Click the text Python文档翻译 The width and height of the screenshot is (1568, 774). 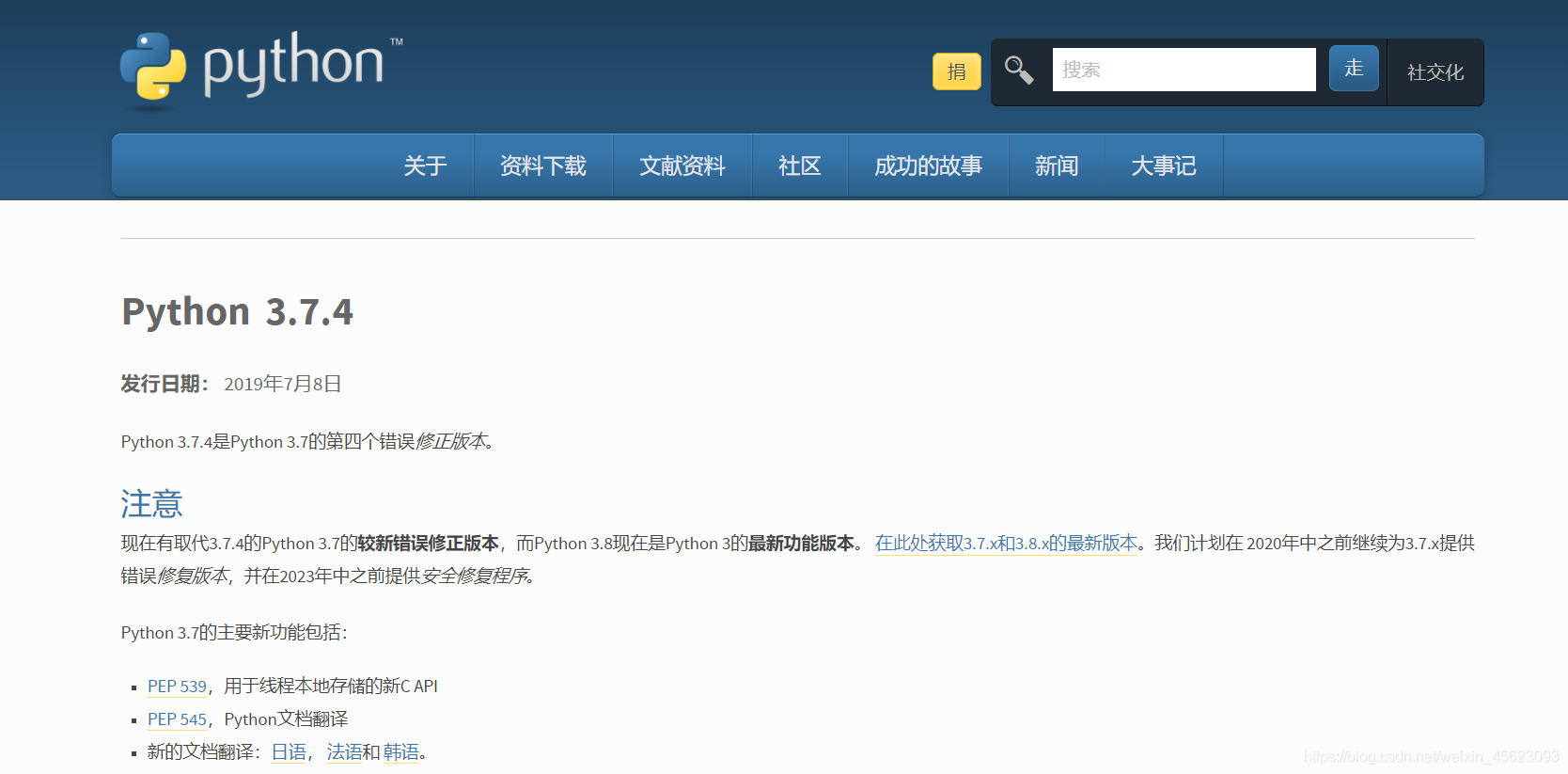[286, 719]
